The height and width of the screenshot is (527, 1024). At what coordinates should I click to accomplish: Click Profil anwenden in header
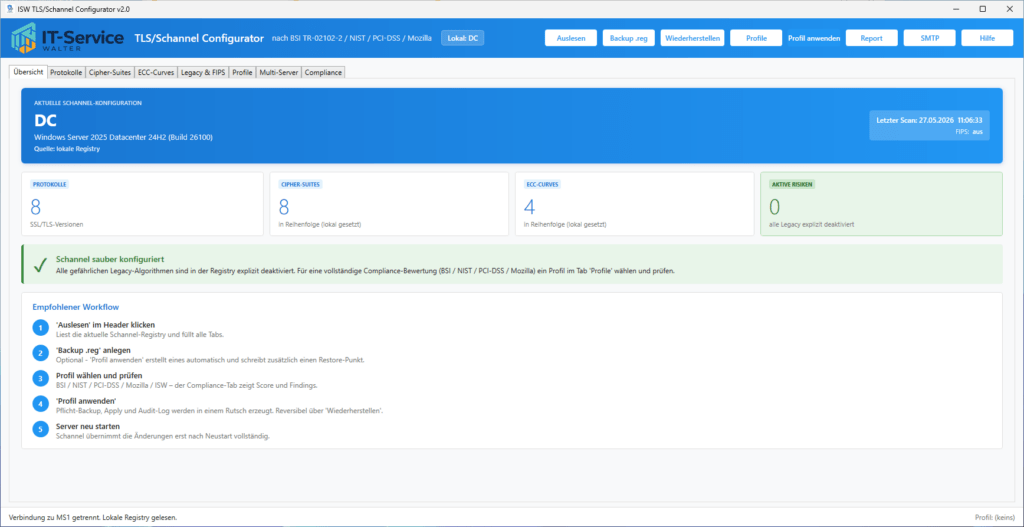[814, 38]
